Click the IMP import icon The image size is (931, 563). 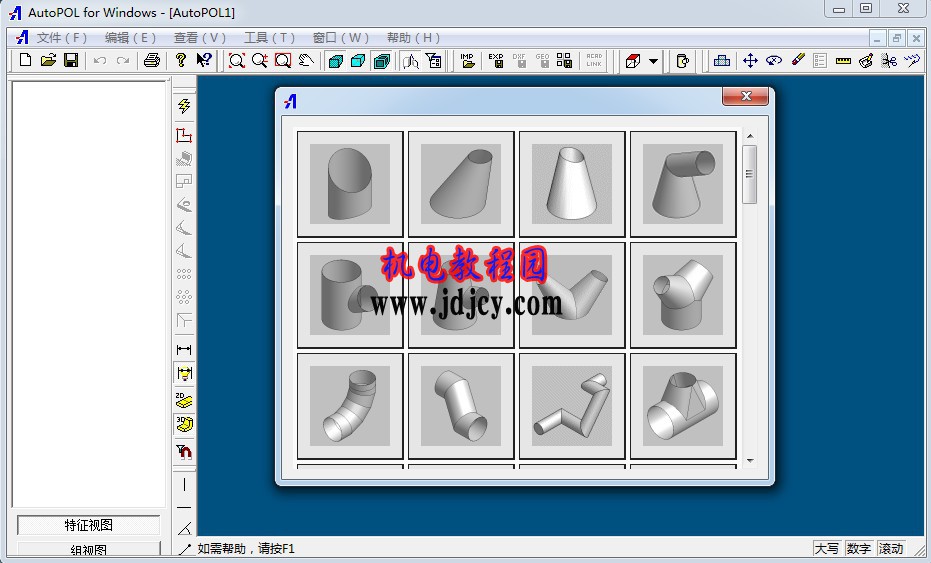pos(467,61)
